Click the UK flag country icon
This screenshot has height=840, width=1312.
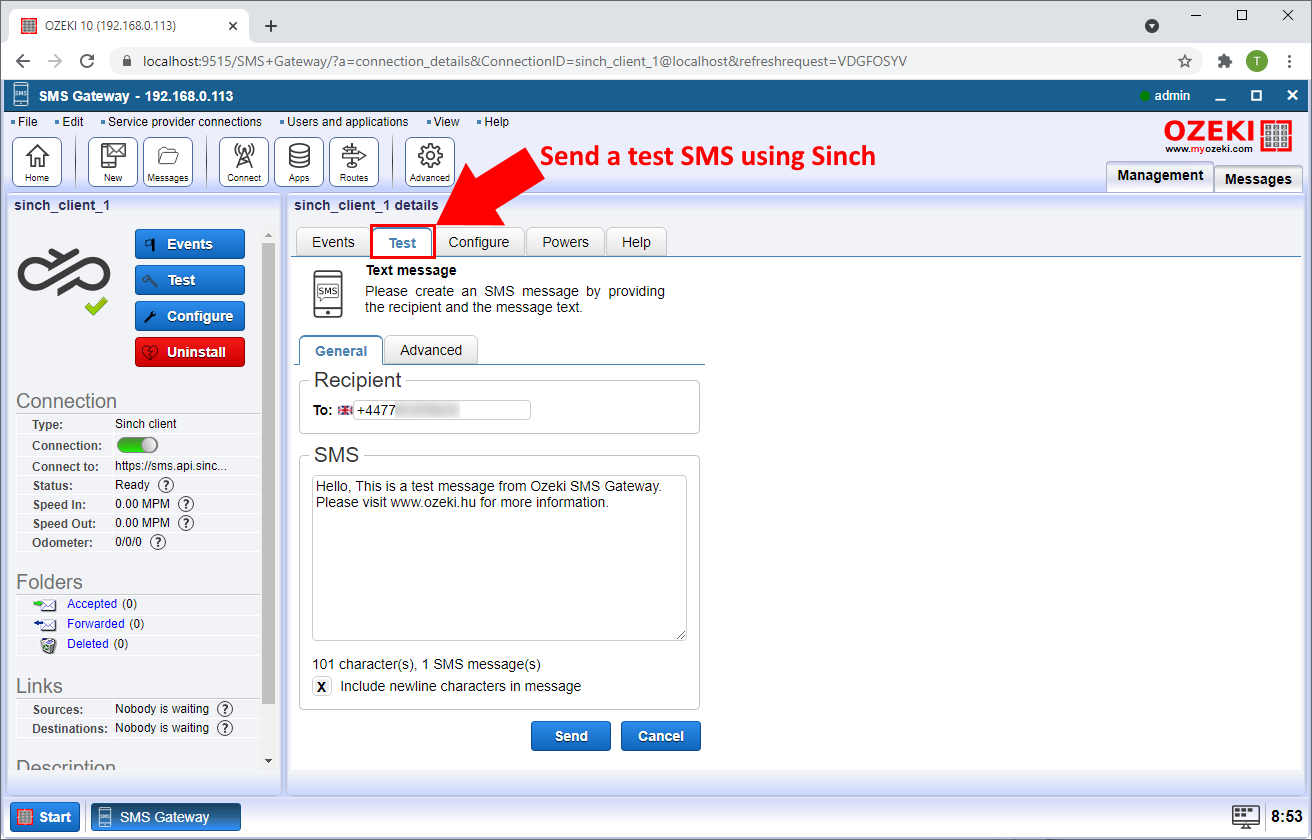click(345, 410)
